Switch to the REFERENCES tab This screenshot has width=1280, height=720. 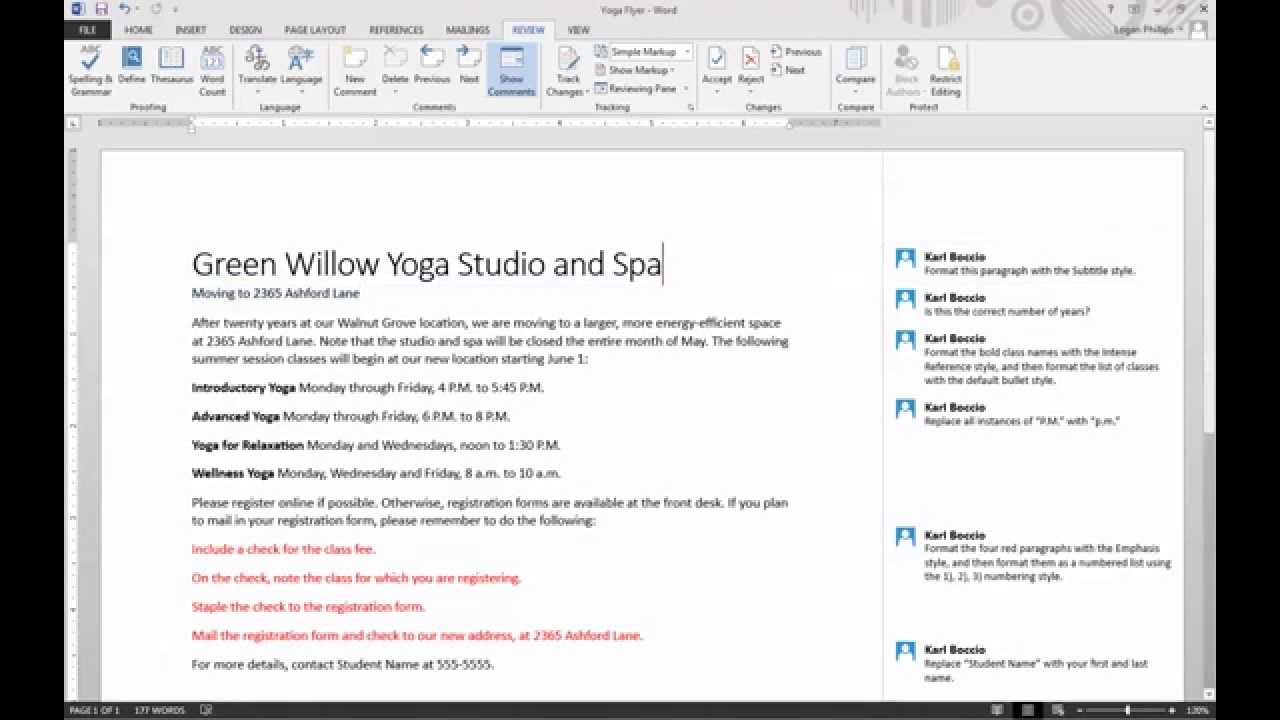pos(396,30)
